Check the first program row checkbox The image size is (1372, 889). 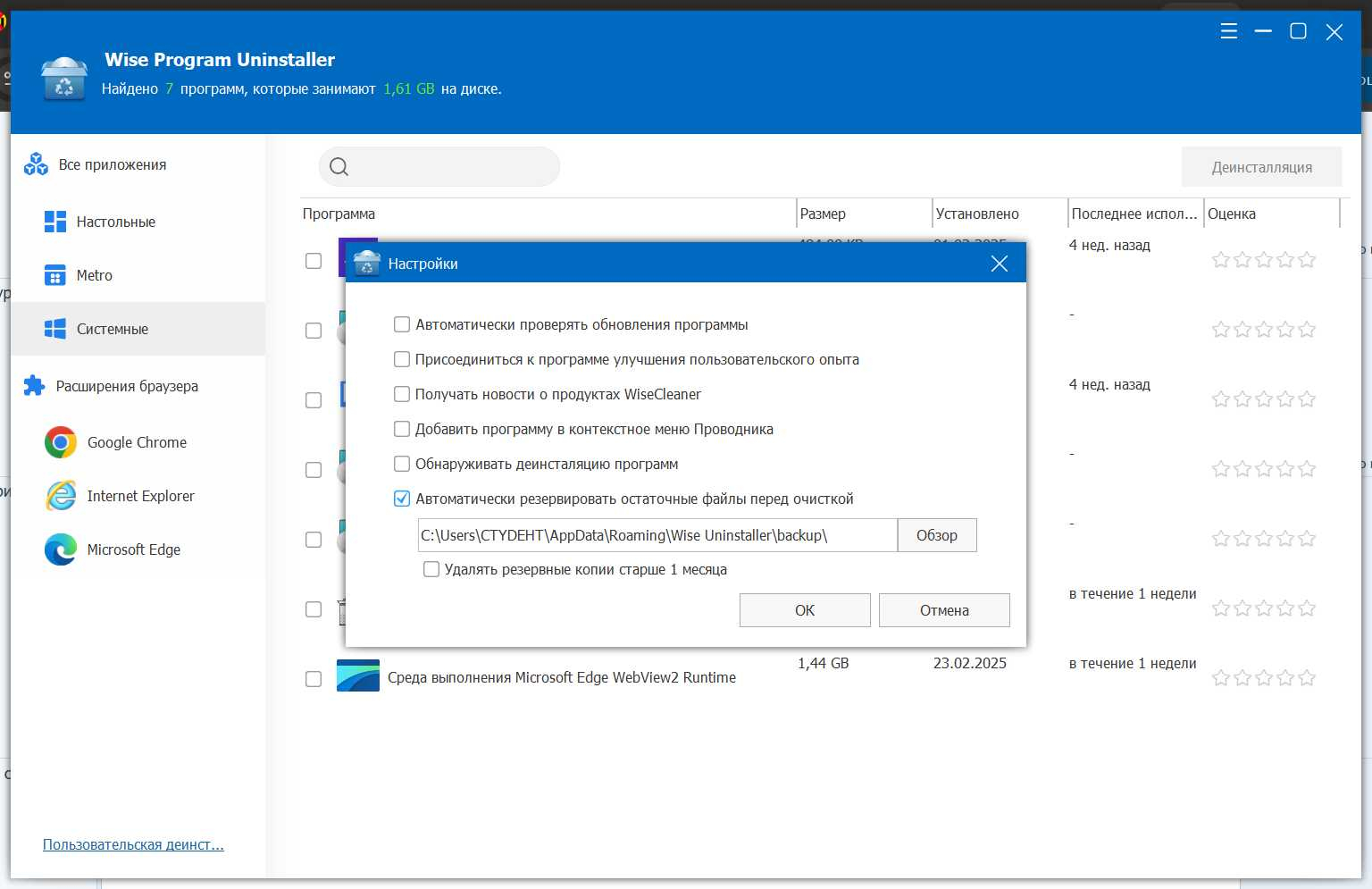click(x=314, y=261)
